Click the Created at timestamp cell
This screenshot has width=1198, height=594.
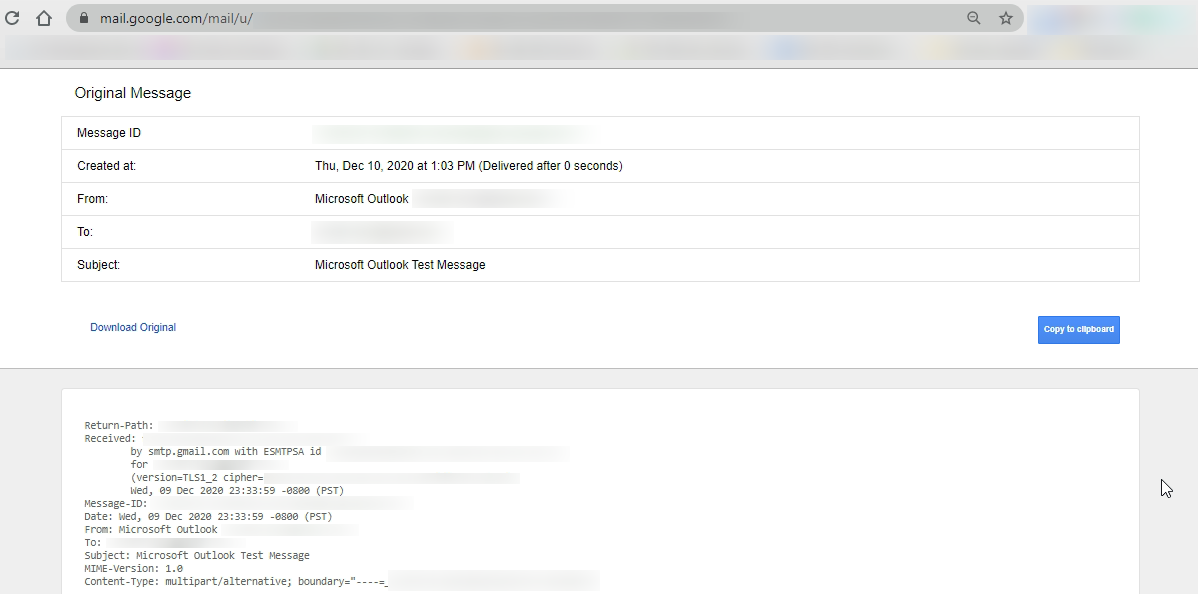coord(469,165)
